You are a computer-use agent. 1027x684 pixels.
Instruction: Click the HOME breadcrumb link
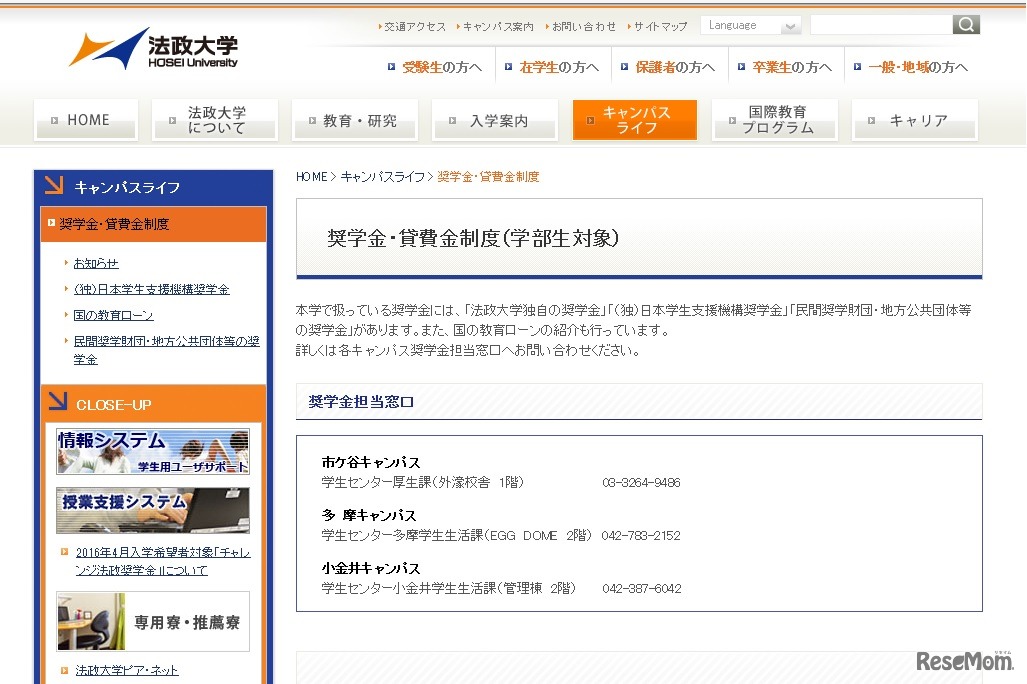click(x=309, y=175)
